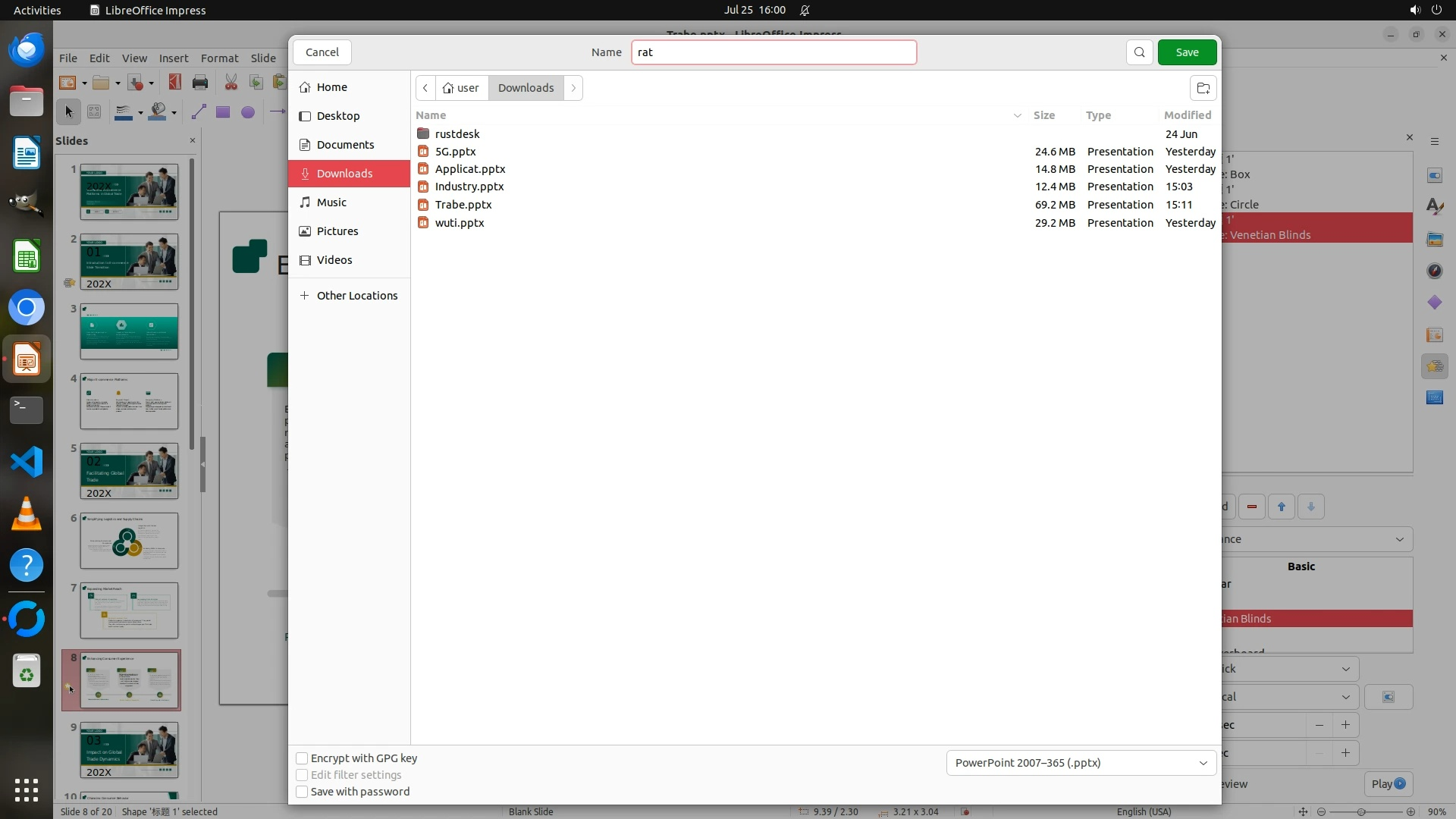Image resolution: width=1456 pixels, height=819 pixels.
Task: Open the Insert menu
Action: point(173,58)
